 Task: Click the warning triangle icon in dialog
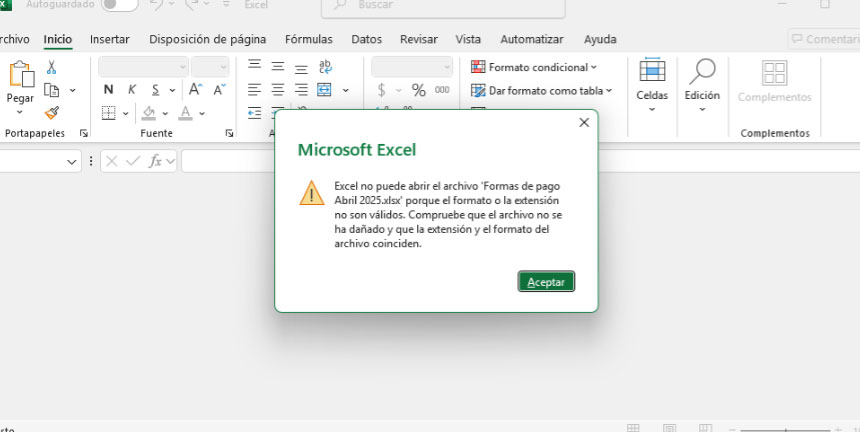pos(312,193)
